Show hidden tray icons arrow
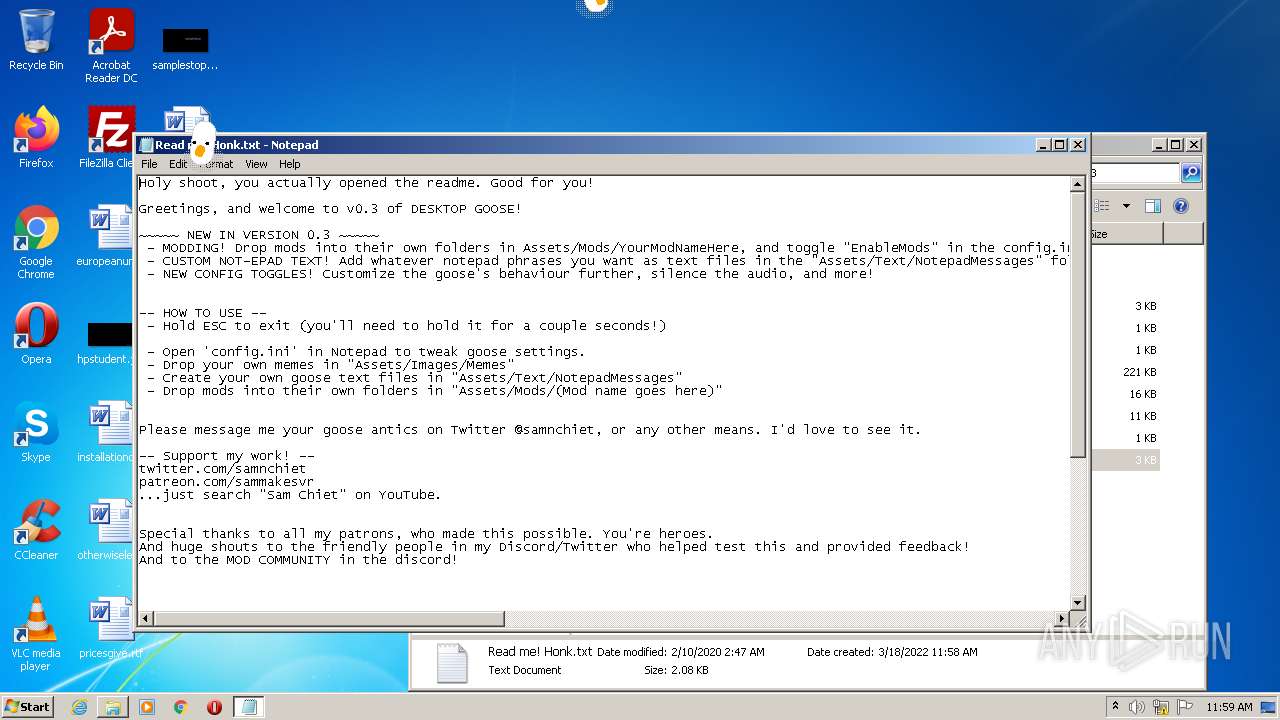1280x720 pixels. click(x=1115, y=707)
